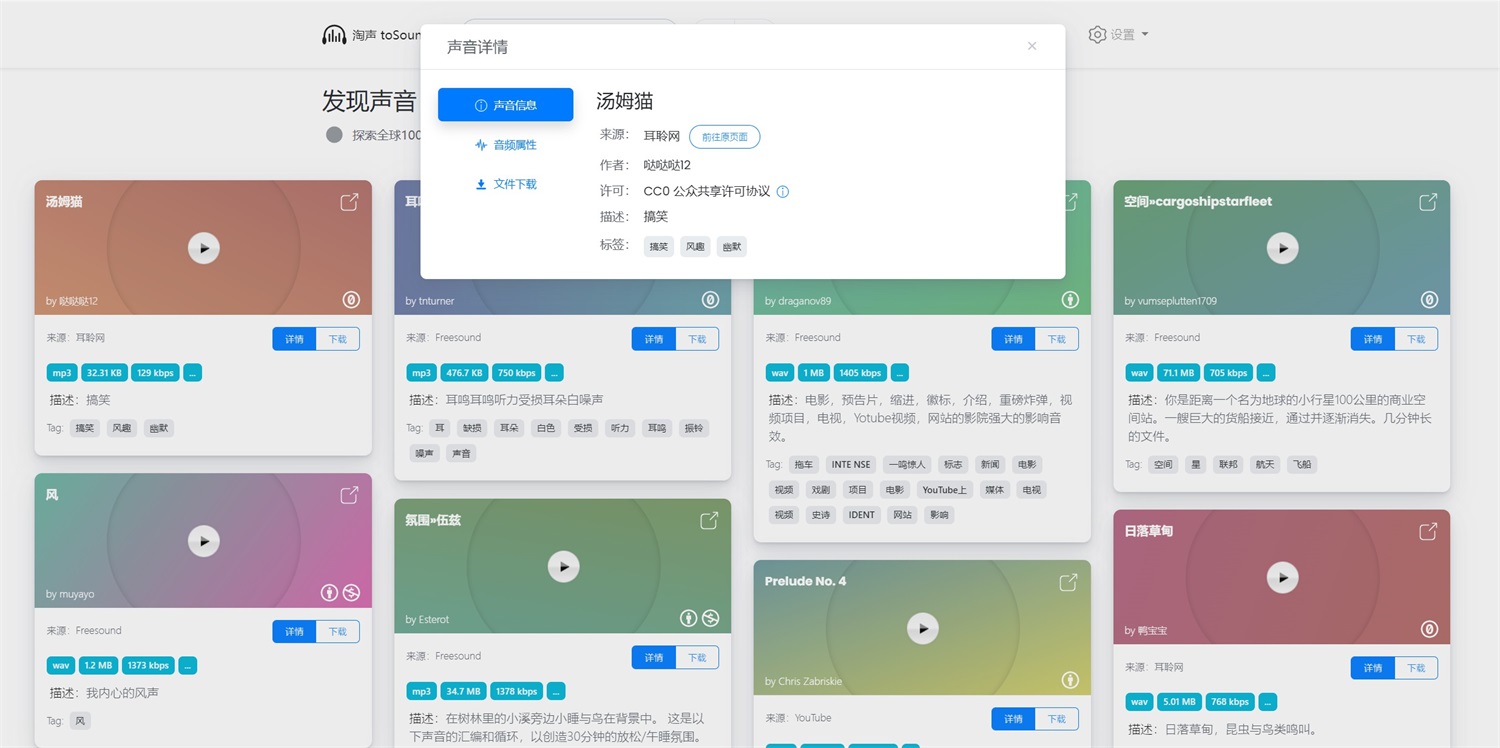Screen dimensions: 1500x748
Task: Click IDENT tag on draganov89 card
Action: click(862, 515)
